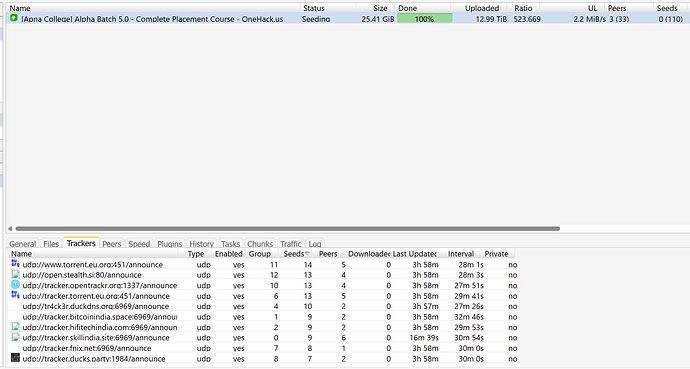Click the left arrow of horizontal scrollbar
The width and height of the screenshot is (690, 369).
pos(10,229)
